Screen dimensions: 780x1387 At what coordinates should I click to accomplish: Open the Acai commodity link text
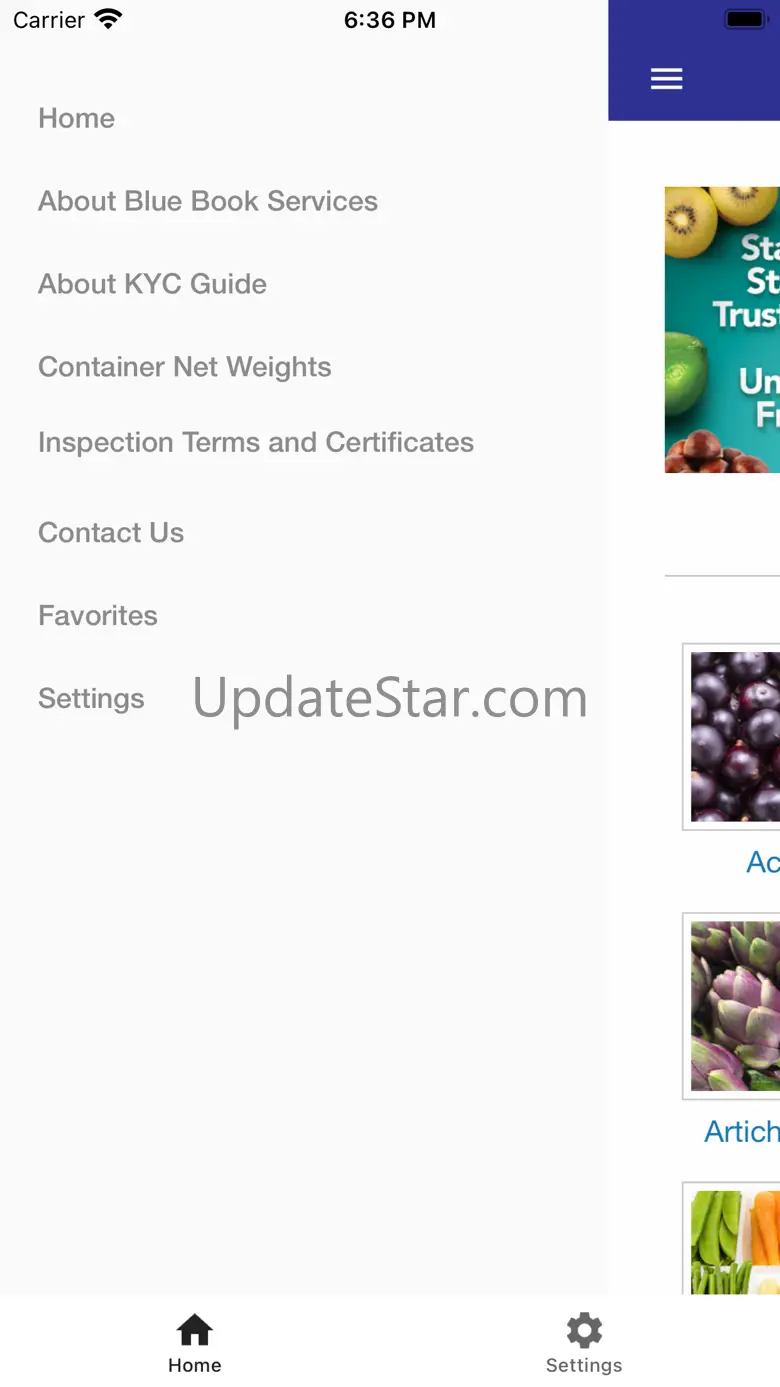click(763, 862)
